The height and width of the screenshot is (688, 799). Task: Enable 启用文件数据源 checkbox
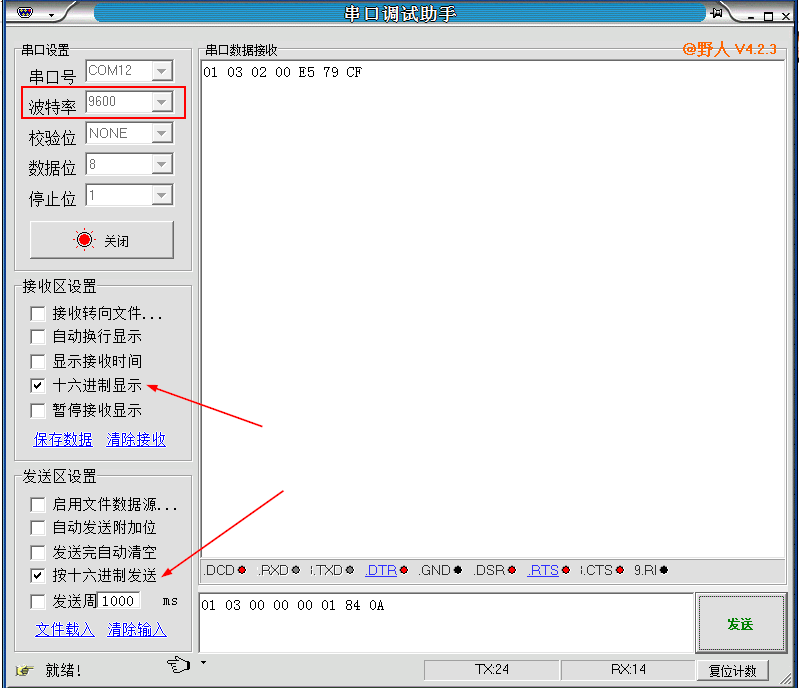pyautogui.click(x=38, y=505)
